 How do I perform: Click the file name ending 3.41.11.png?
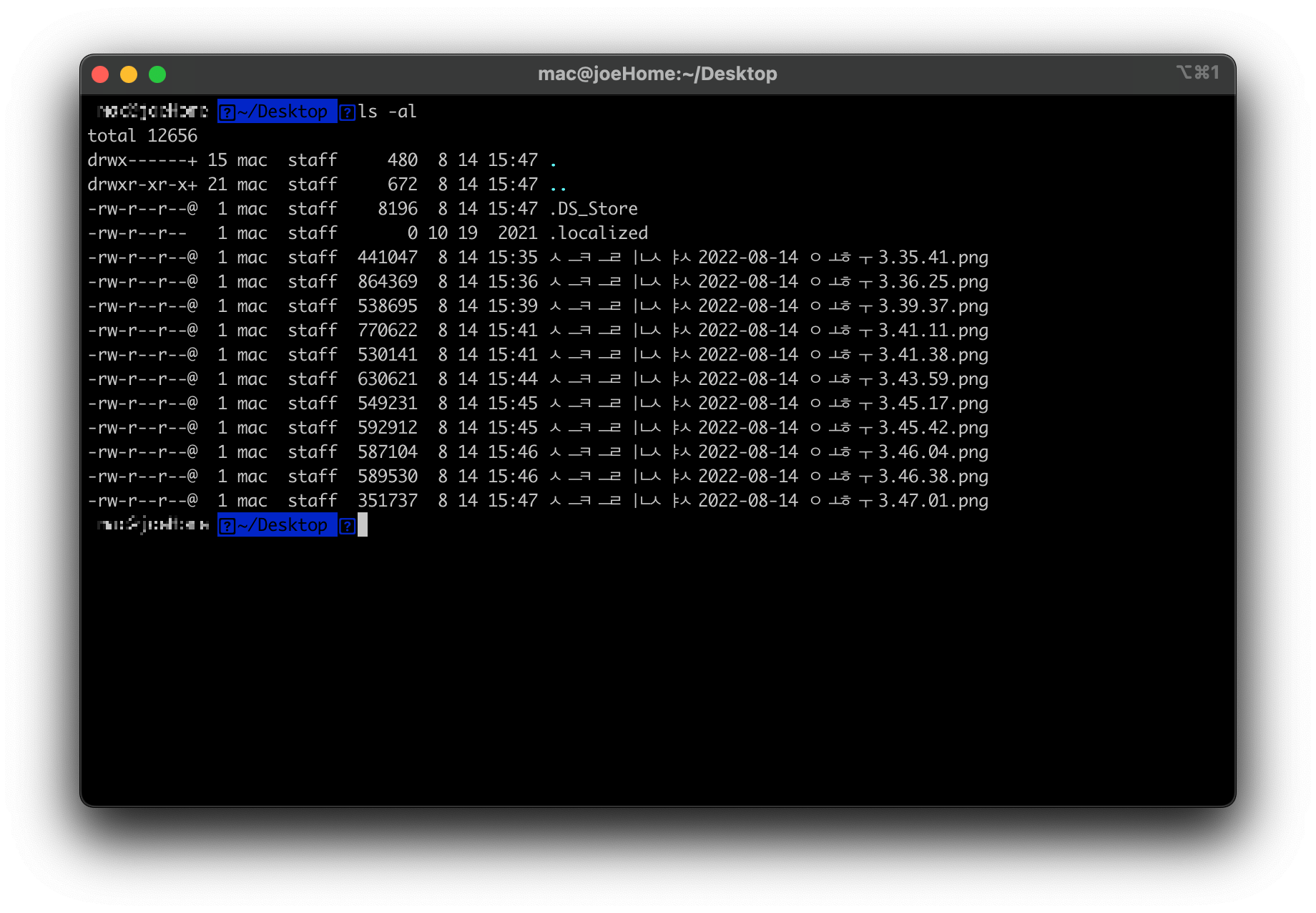[769, 331]
